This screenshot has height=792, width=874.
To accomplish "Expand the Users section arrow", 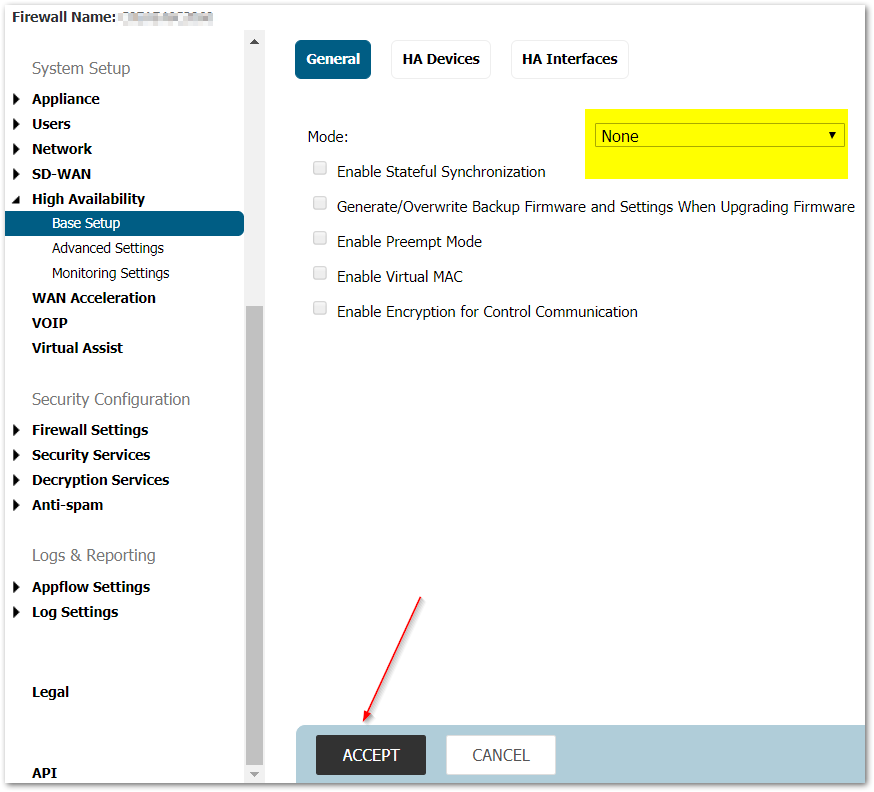I will click(16, 124).
